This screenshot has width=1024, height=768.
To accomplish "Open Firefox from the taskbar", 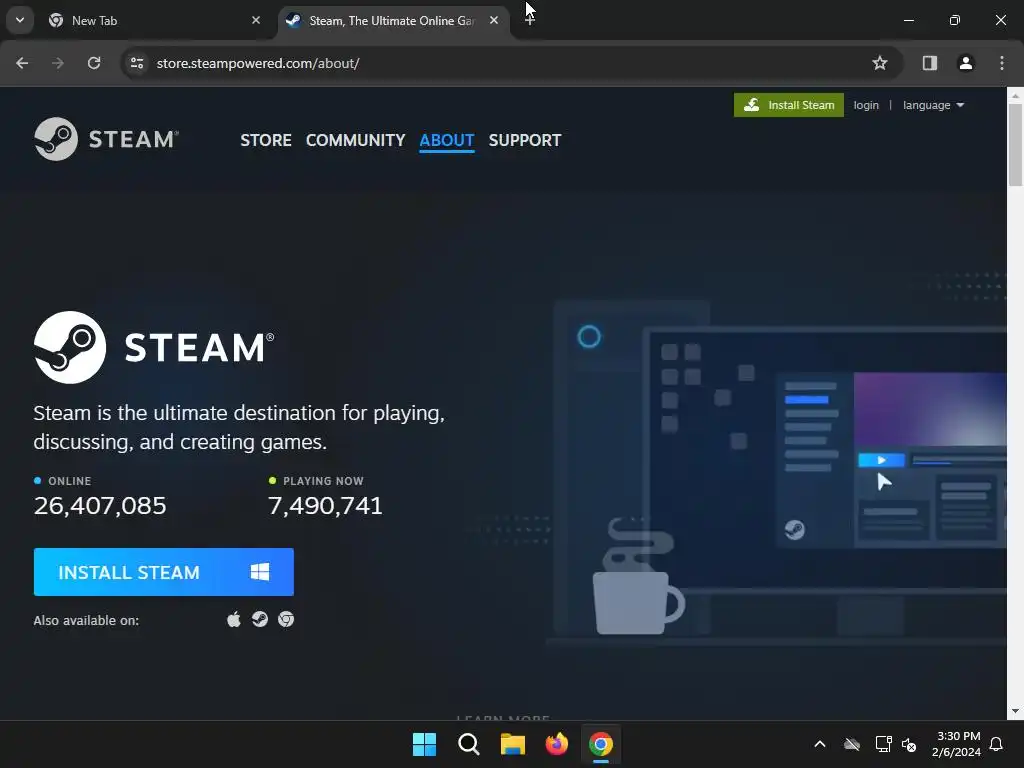I will click(x=557, y=744).
